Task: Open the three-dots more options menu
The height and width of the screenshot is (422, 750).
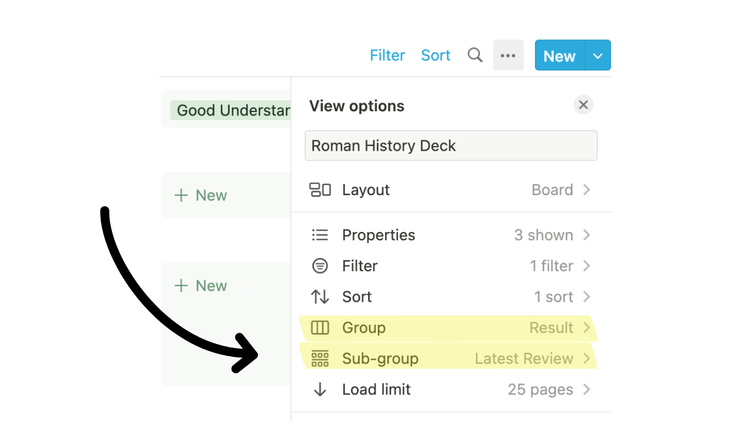Action: 508,56
